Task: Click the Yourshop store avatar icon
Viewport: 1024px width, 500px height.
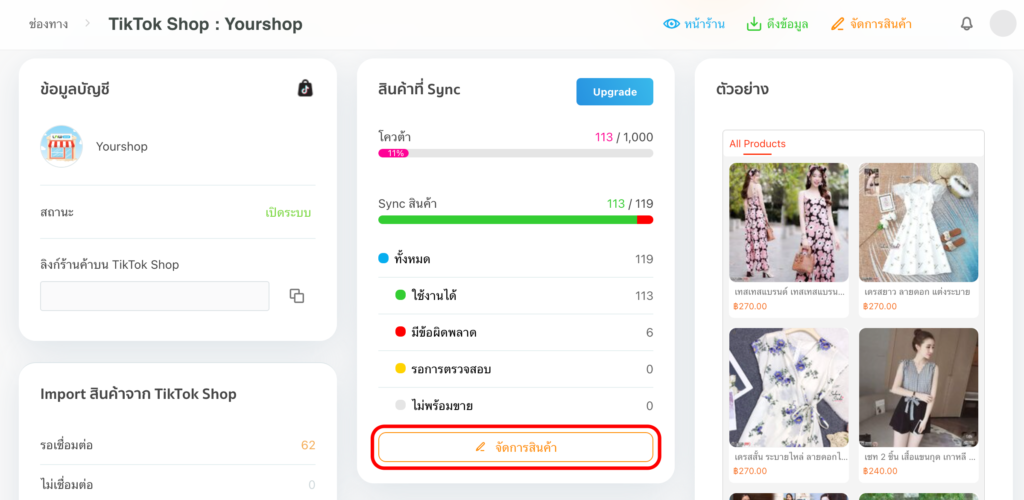Action: tap(61, 146)
